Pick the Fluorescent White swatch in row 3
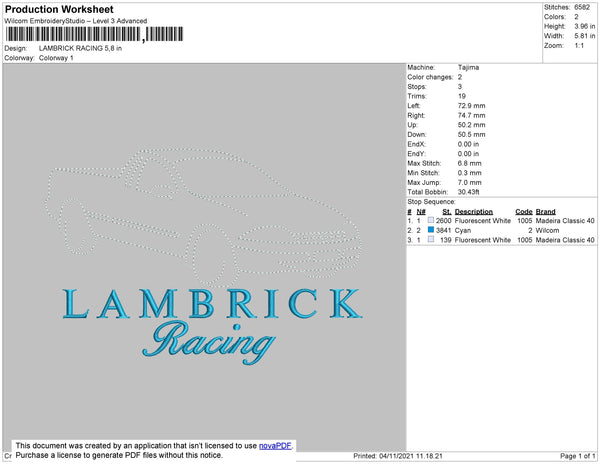 pyautogui.click(x=431, y=239)
